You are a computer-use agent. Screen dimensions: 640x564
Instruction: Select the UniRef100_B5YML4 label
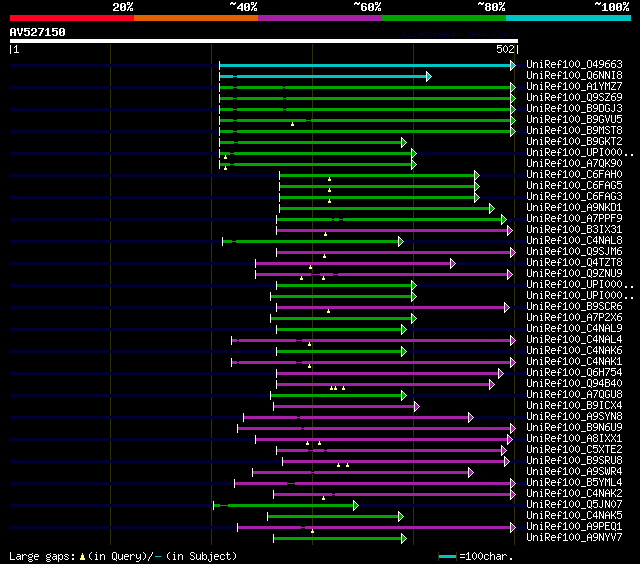pyautogui.click(x=574, y=483)
